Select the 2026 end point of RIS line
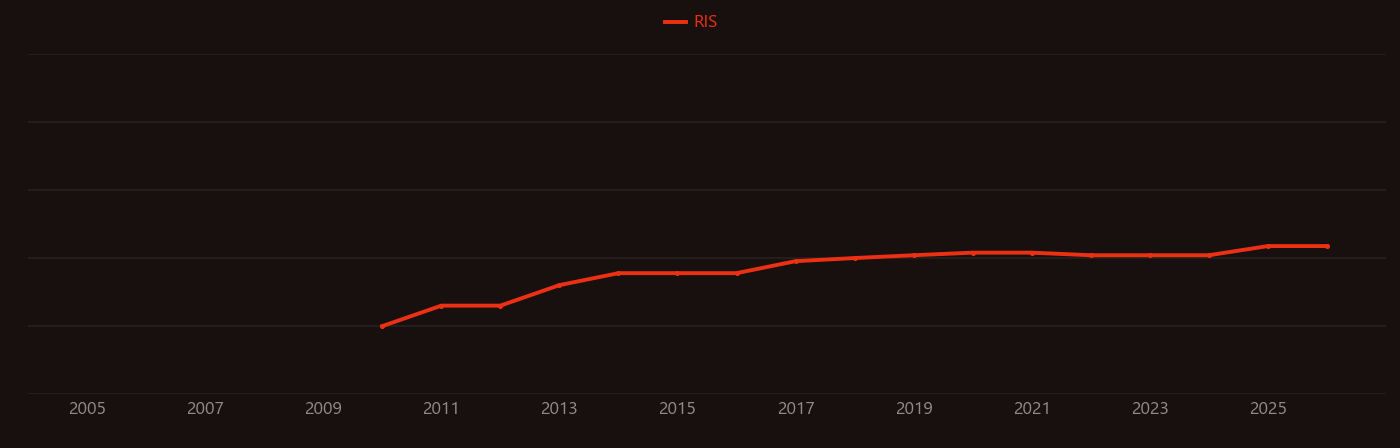 1327,246
